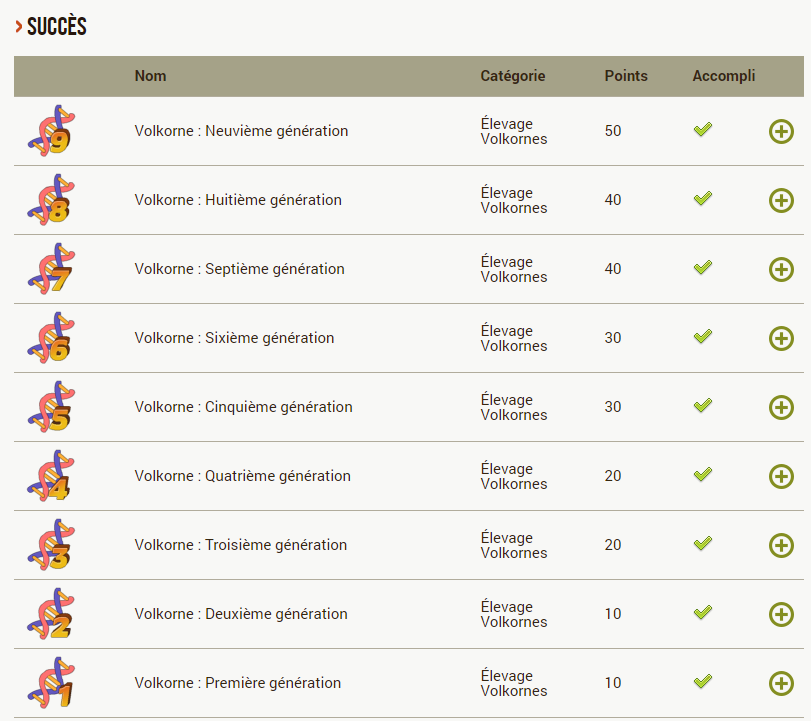Click the accomplished checkmark for Sixième génération
811x721 pixels.
point(703,337)
